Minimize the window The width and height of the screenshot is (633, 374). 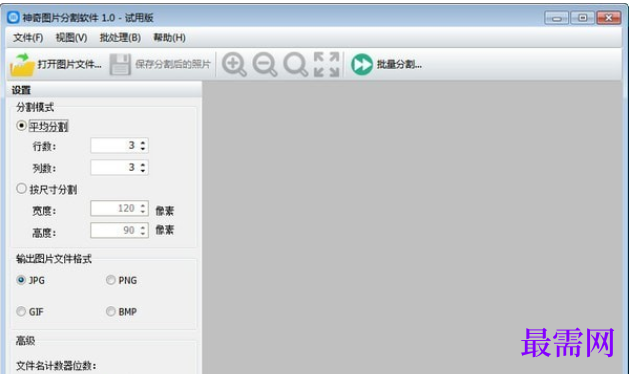[x=556, y=18]
